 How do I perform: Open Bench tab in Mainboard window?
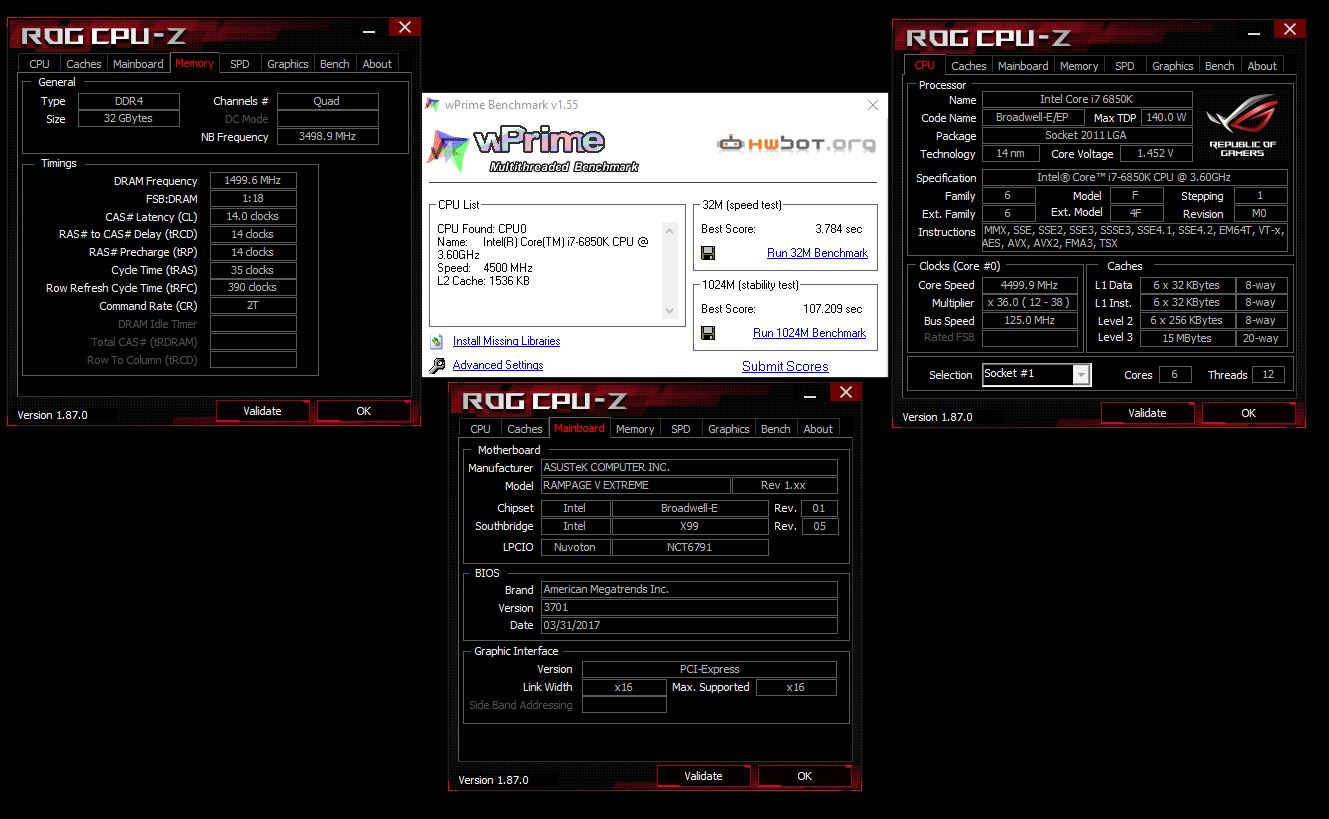[776, 429]
